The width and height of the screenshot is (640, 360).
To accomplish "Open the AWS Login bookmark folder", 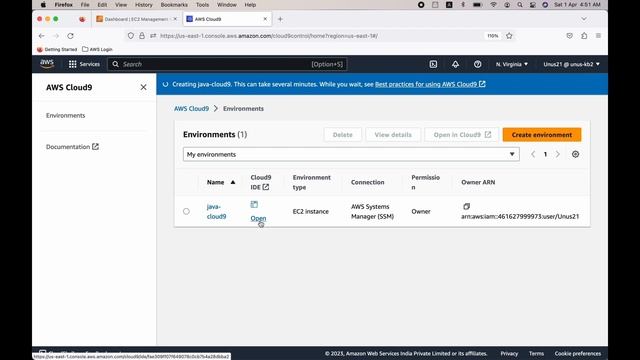I will pyautogui.click(x=97, y=49).
